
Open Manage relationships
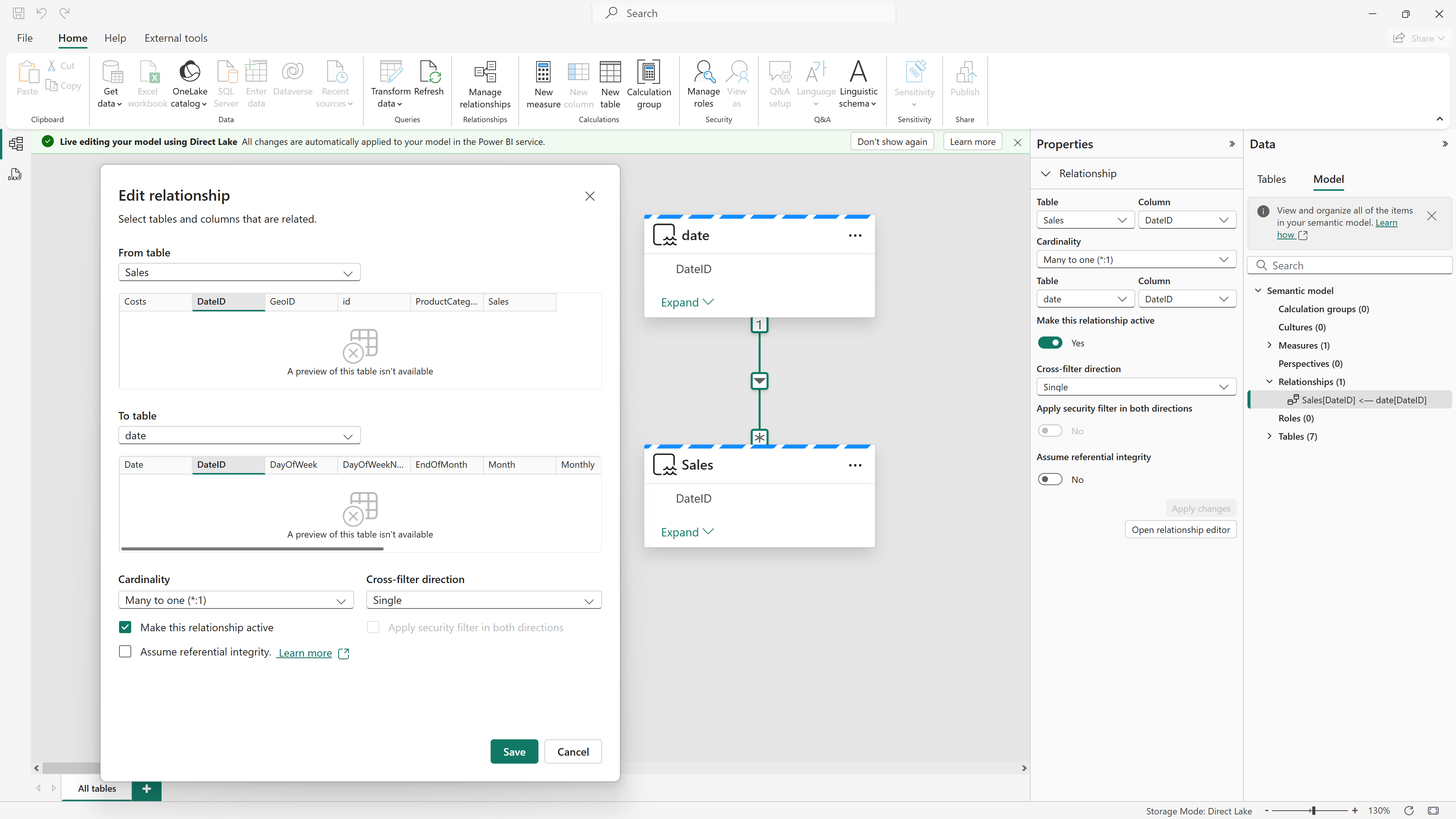click(485, 85)
